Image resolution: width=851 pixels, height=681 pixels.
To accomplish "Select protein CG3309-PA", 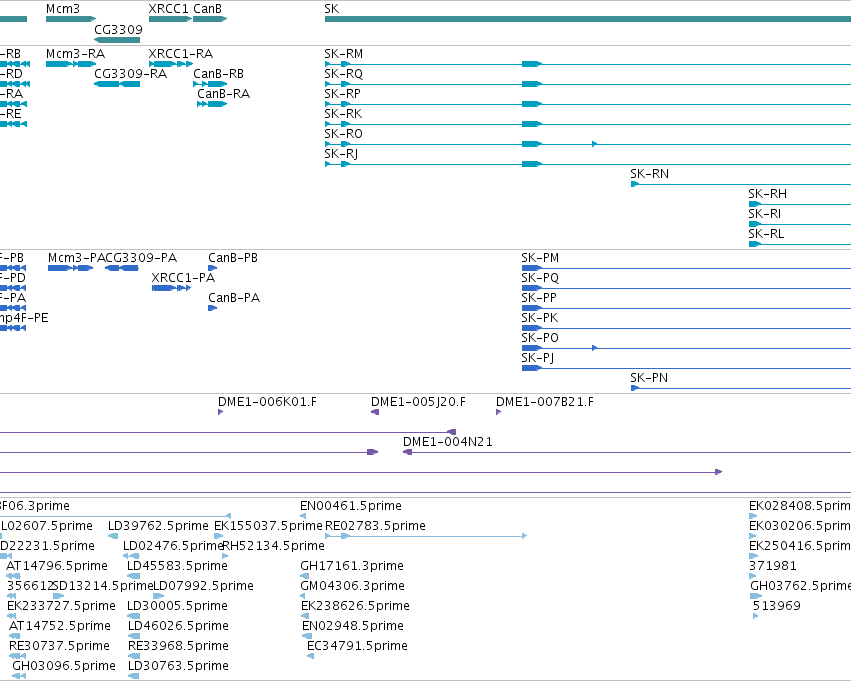I will tap(122, 268).
